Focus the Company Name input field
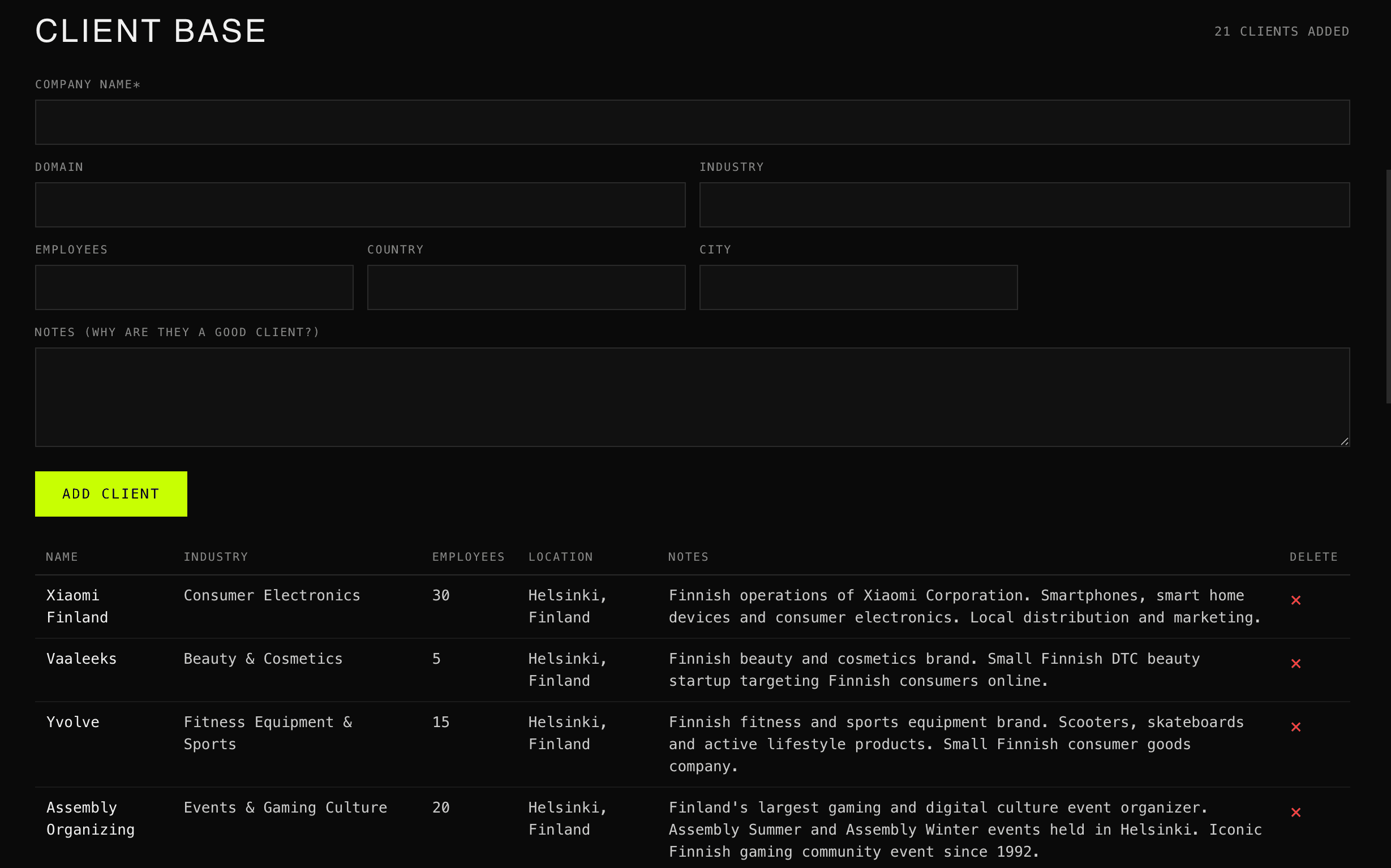 pos(692,122)
